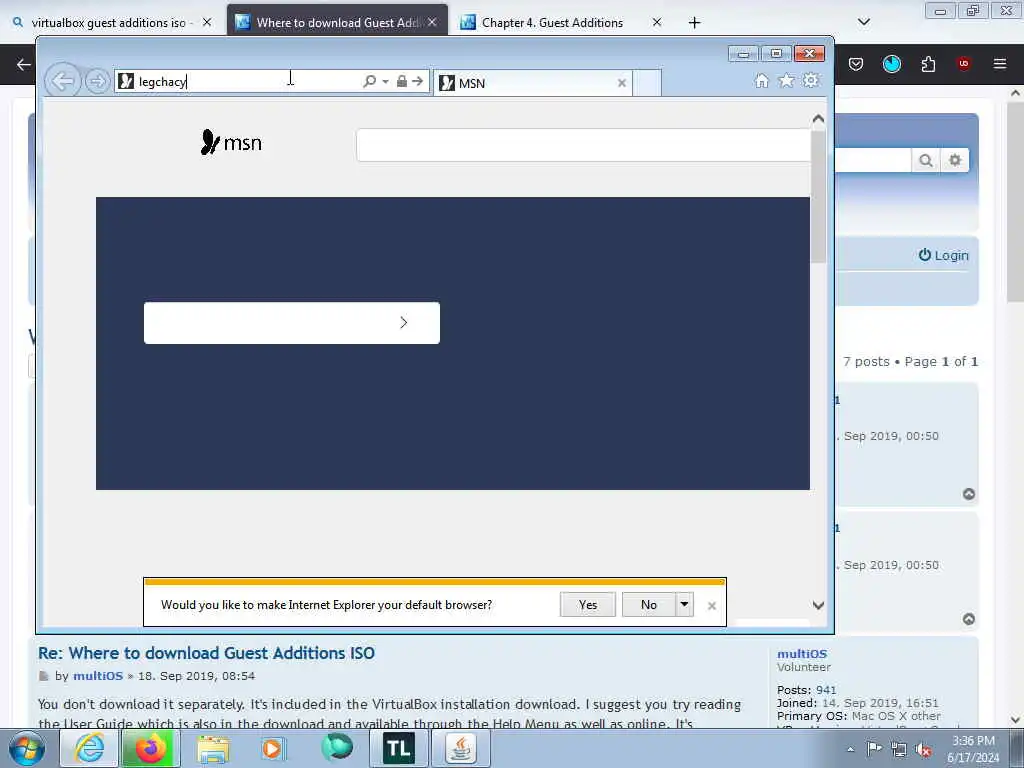Click the taskbar clock showing 3:36 PM
This screenshot has height=768, width=1024.
973,749
